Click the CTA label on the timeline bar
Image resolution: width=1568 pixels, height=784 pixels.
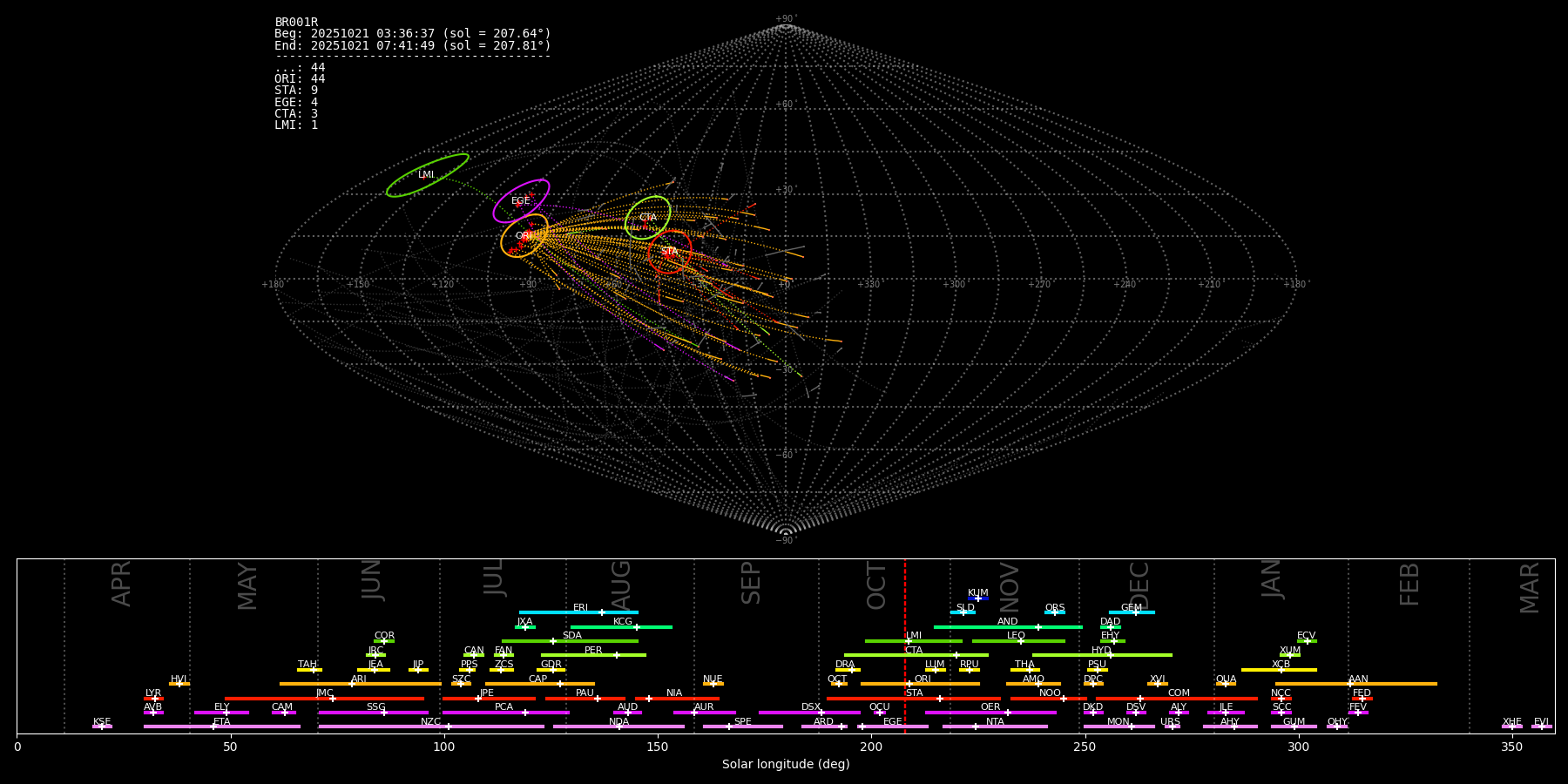pyautogui.click(x=914, y=651)
